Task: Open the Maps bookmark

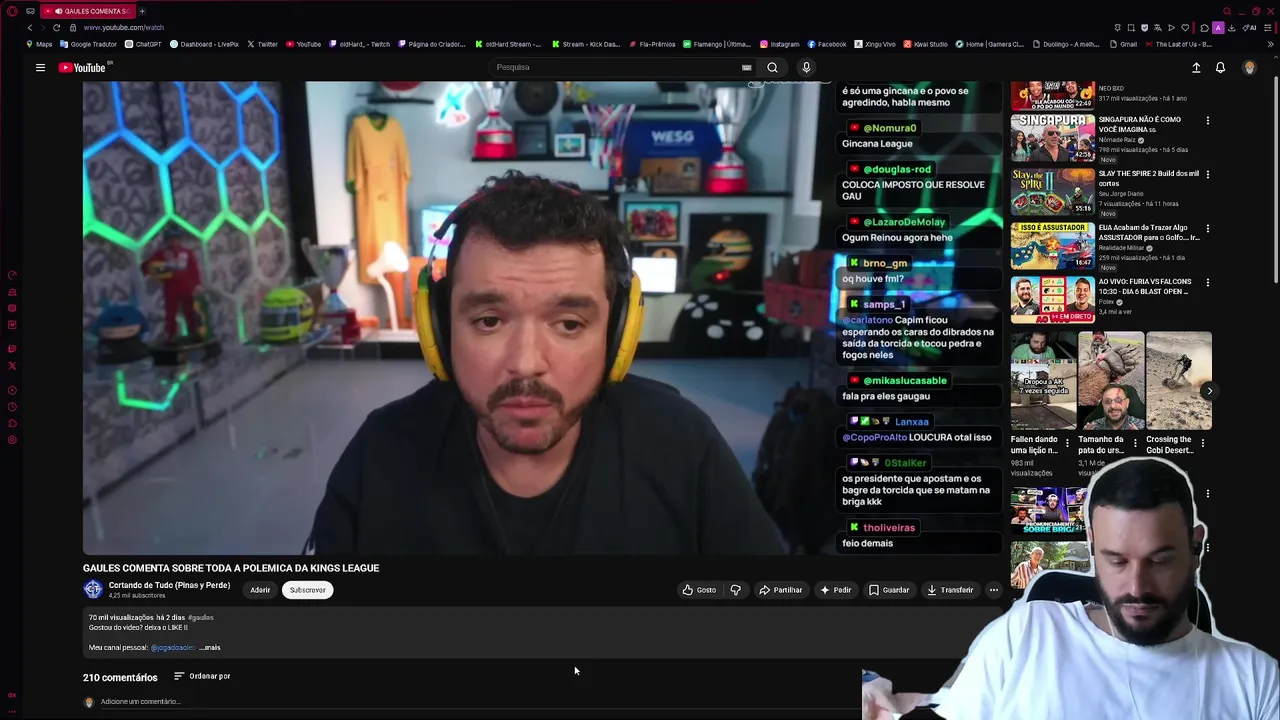Action: (x=40, y=44)
